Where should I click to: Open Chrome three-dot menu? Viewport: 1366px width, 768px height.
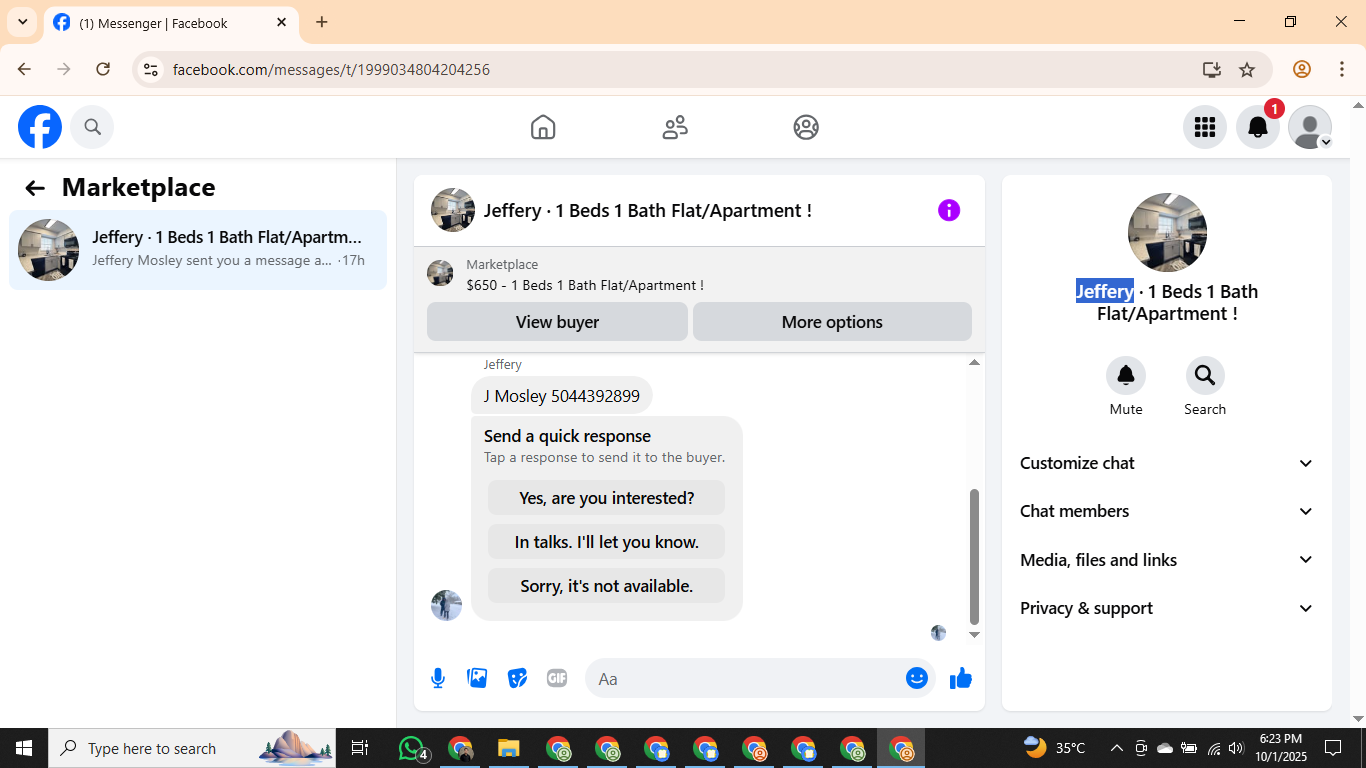point(1342,69)
